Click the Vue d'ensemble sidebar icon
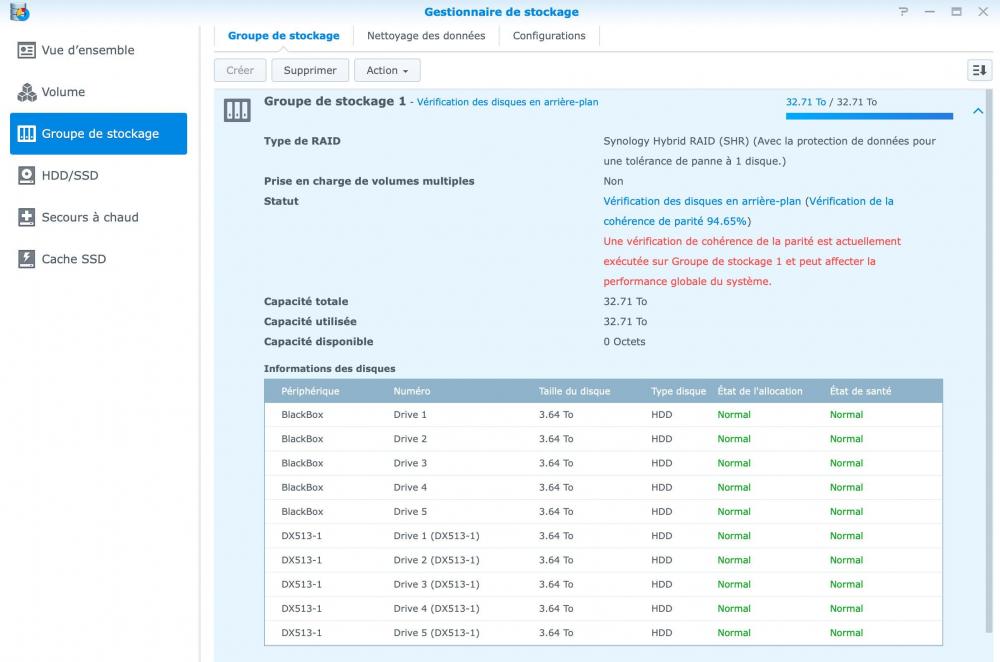The height and width of the screenshot is (662, 1000). [x=27, y=50]
